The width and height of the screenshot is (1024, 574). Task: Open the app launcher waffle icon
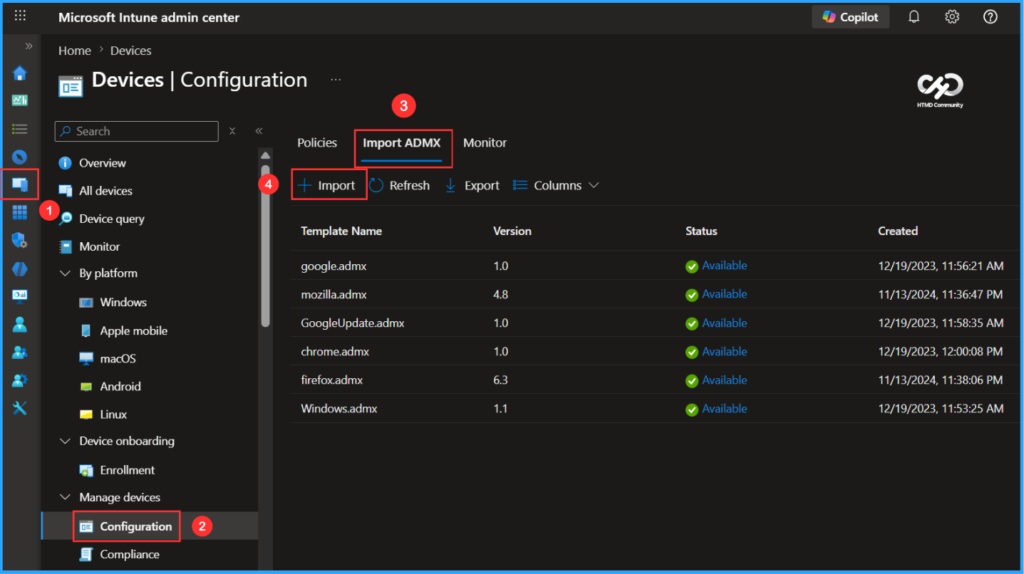tap(20, 16)
